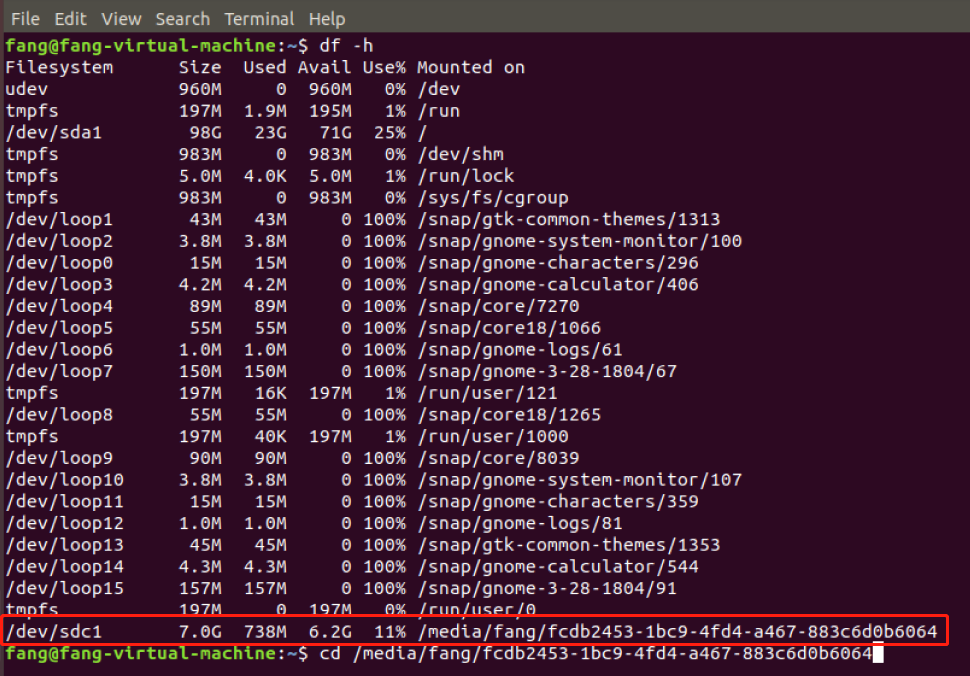Click the '25%' usage value
Image resolution: width=970 pixels, height=676 pixels.
tap(390, 132)
